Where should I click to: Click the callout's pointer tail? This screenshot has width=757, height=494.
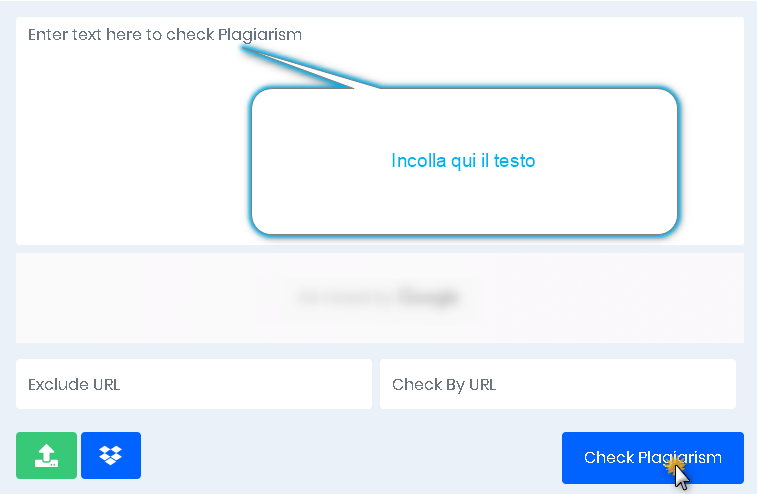click(x=310, y=70)
